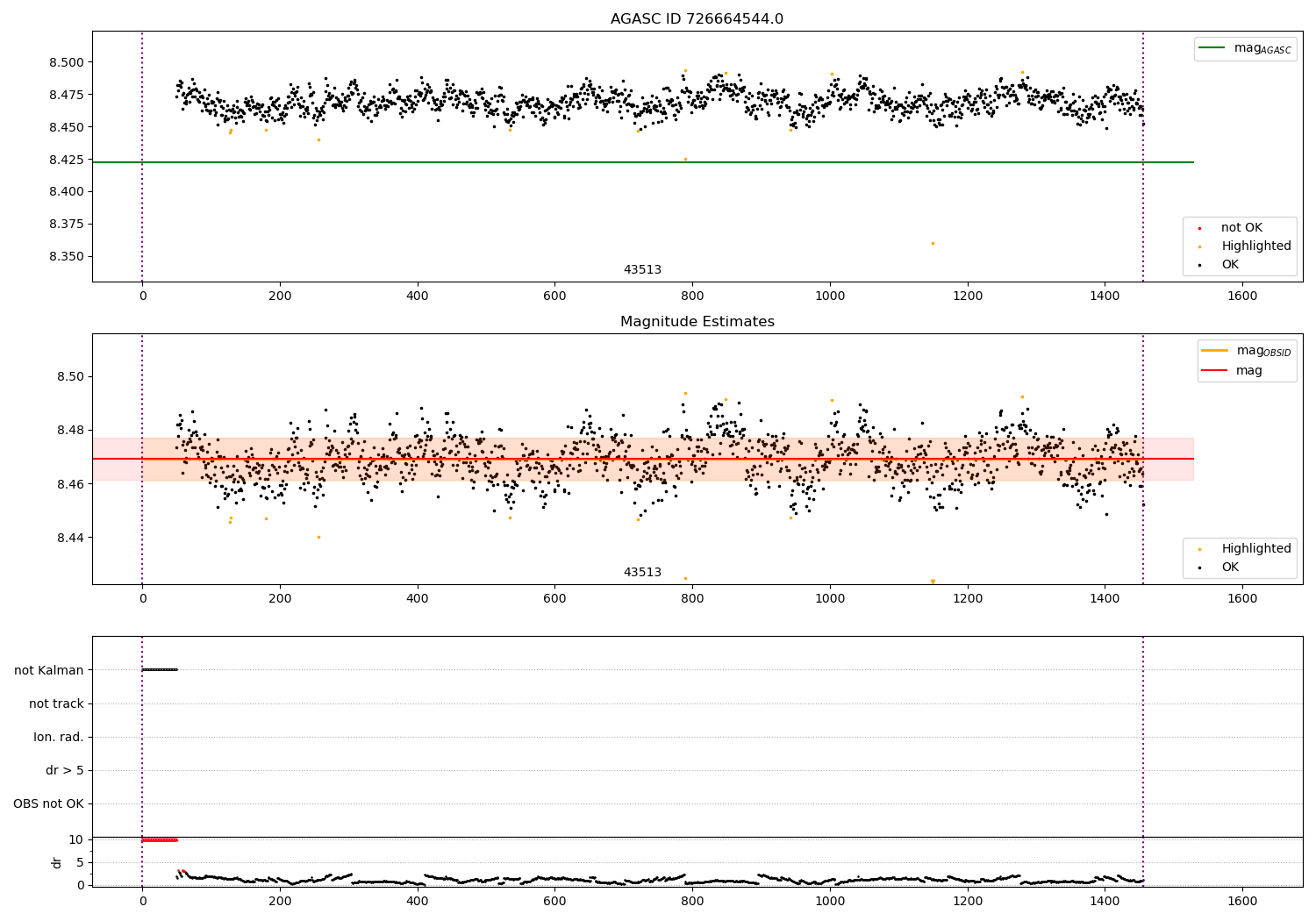Click the 'not track' axis label
1316x921 pixels.
pyautogui.click(x=56, y=704)
